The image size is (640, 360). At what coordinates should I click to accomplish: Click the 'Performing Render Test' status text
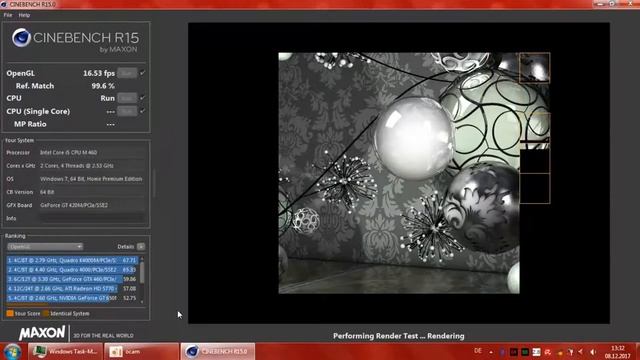[x=398, y=336]
